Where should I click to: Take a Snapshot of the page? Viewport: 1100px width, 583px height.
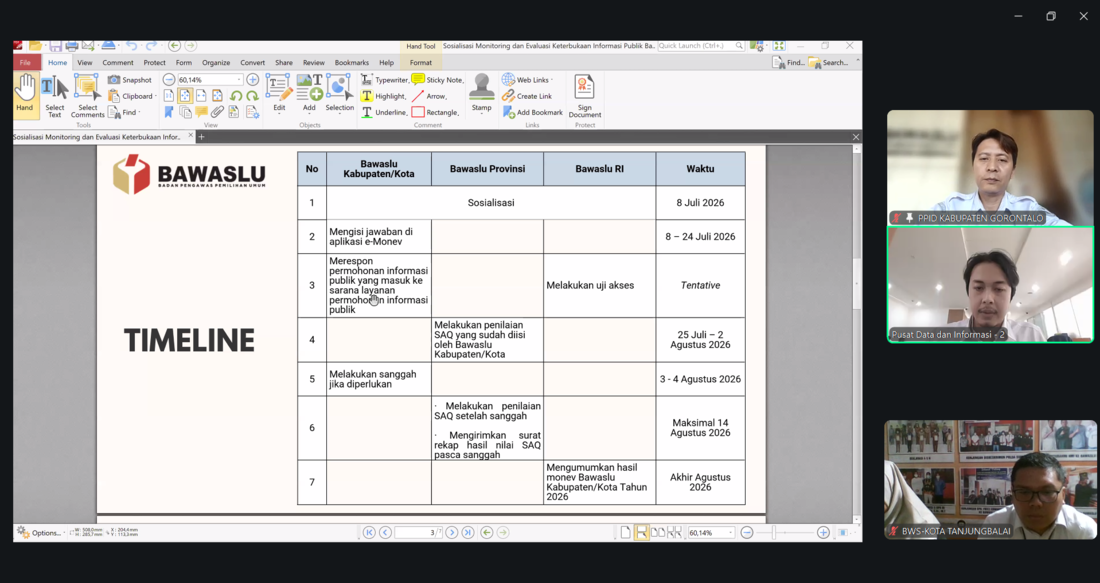130,80
